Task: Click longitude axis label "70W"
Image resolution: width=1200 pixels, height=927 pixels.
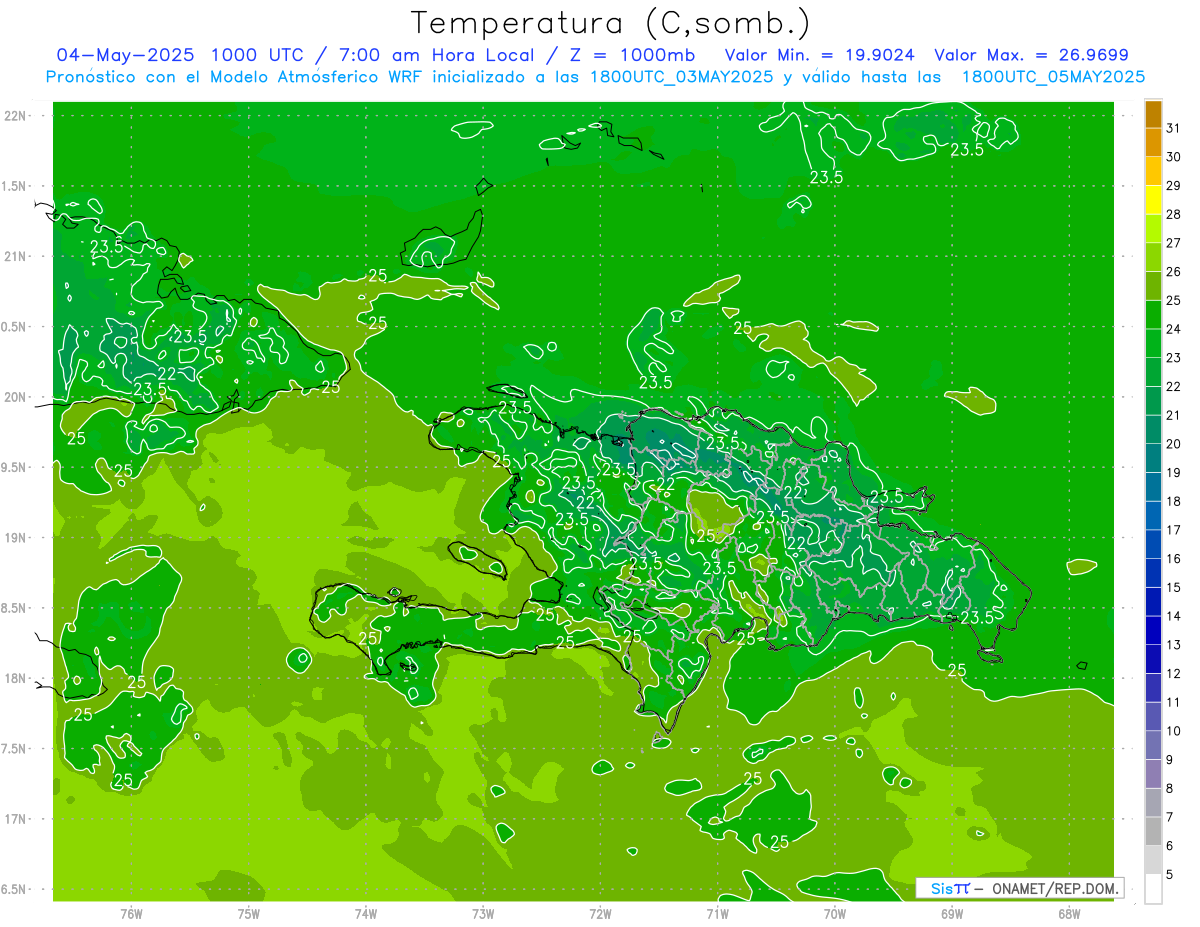Action: click(835, 913)
